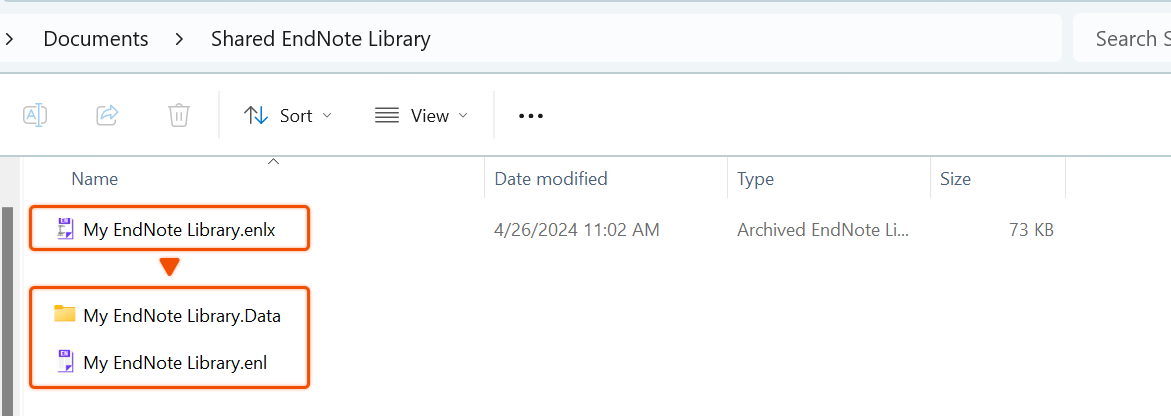
Task: Open the three-dots See more menu
Action: [530, 116]
